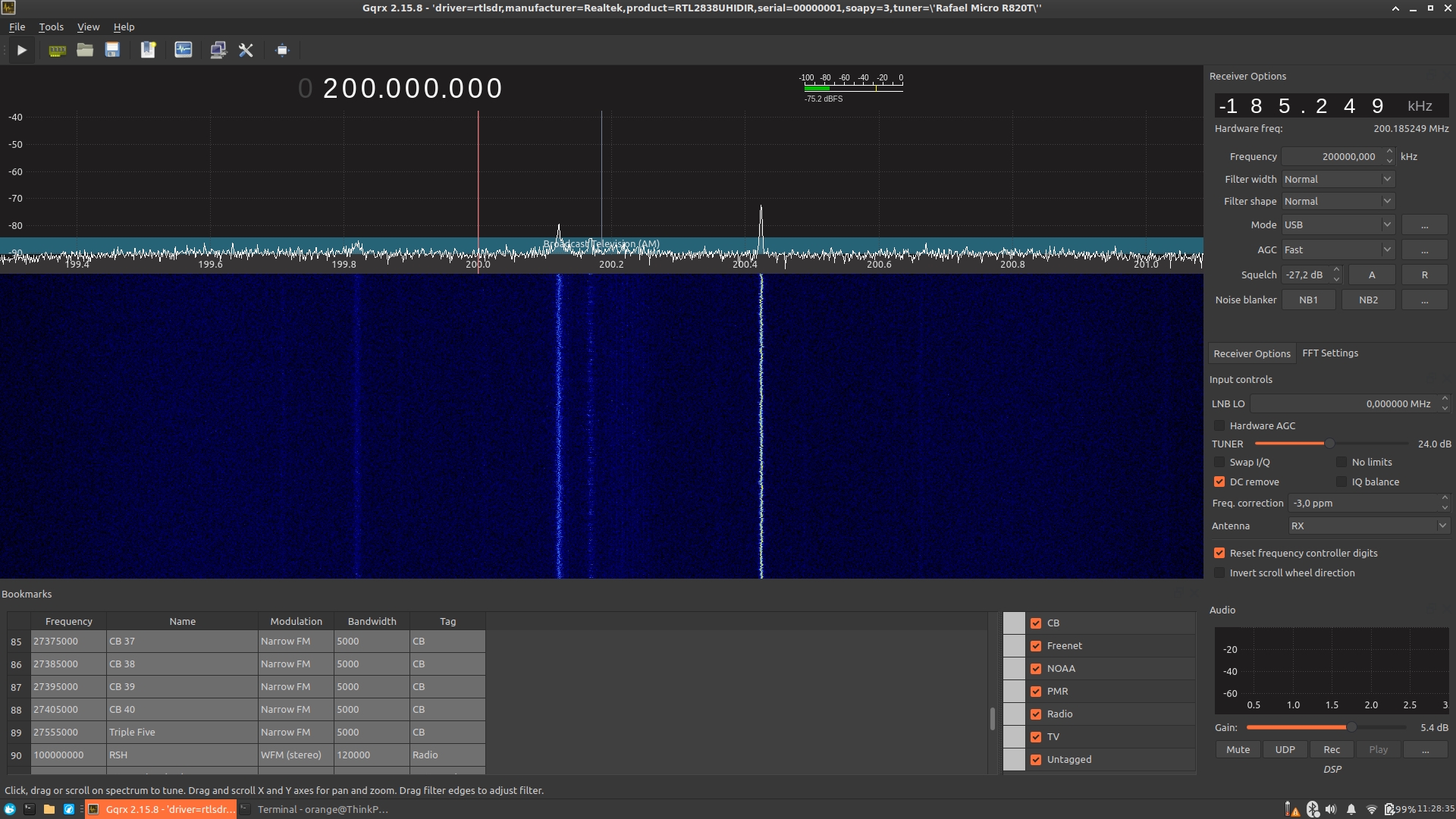Enable Invert scroll wheel direction
This screenshot has width=1456, height=819.
tap(1219, 573)
